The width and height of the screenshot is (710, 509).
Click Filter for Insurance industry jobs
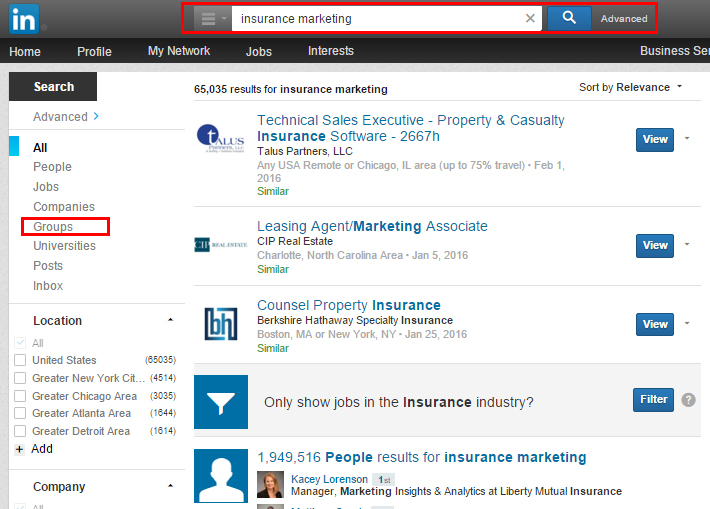click(x=653, y=399)
